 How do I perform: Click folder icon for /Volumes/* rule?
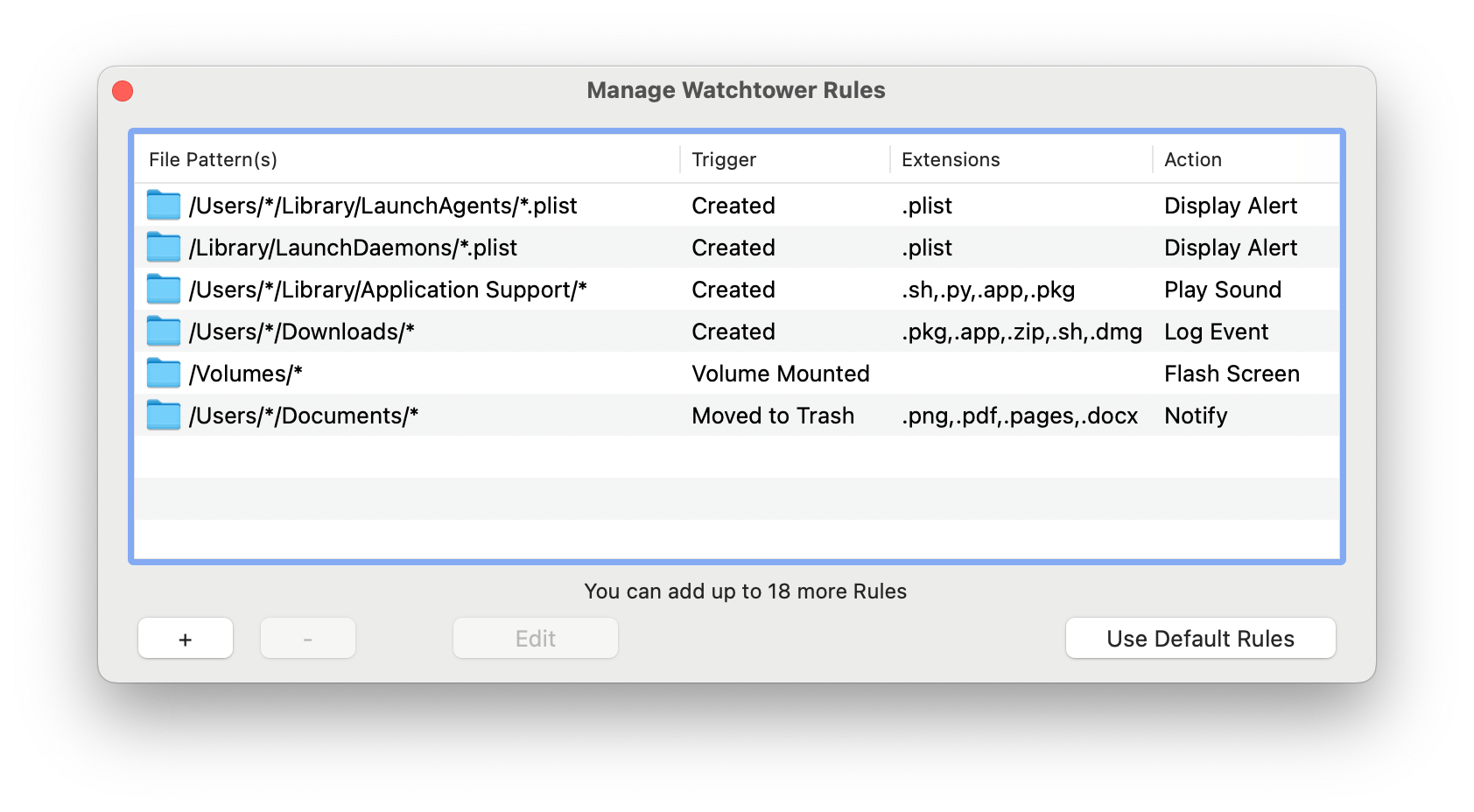tap(164, 374)
